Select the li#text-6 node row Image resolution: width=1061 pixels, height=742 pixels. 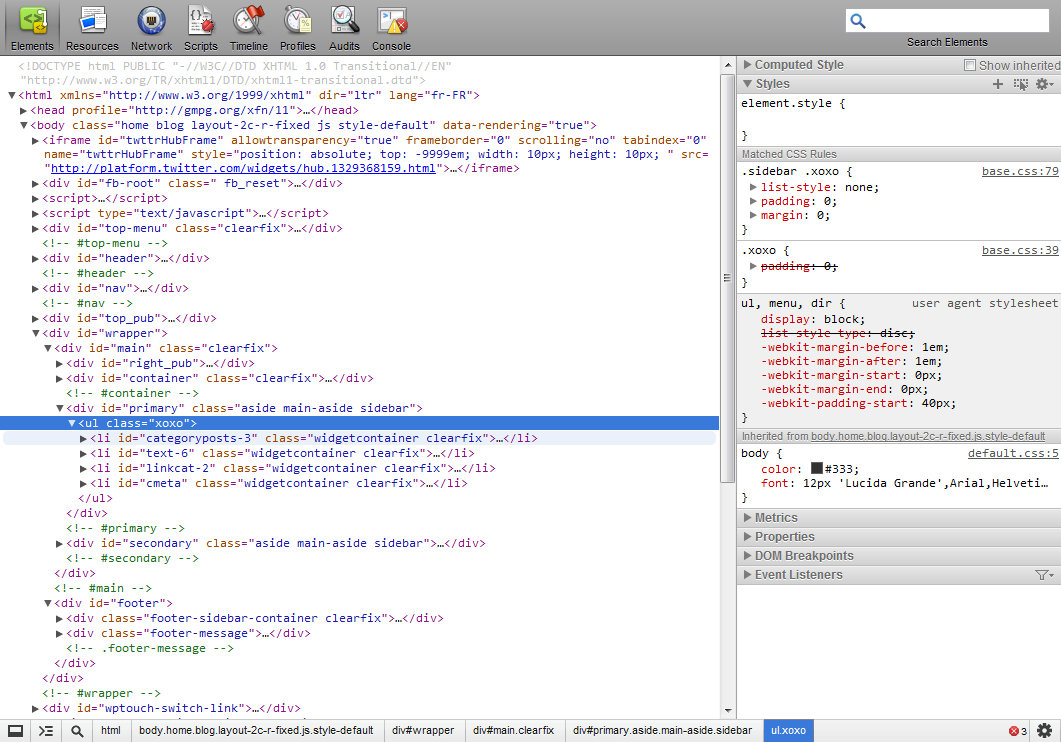tap(359, 453)
